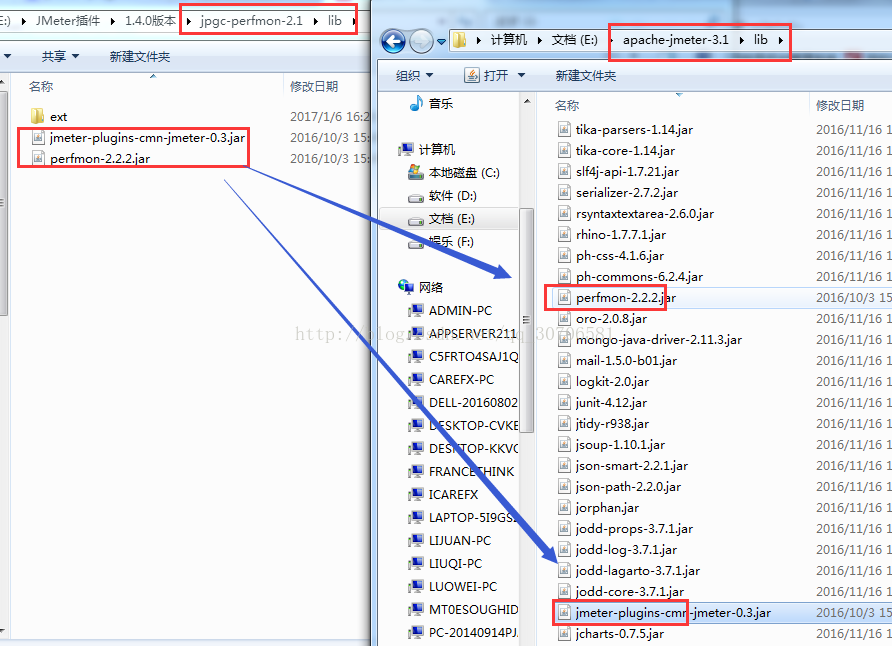Select 计算机 in the navigation pane

tap(427, 150)
